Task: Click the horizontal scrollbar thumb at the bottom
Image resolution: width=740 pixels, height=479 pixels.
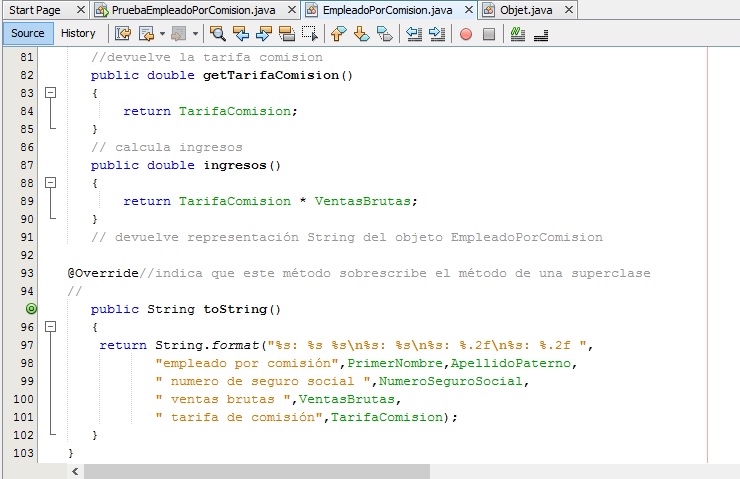Action: click(250, 471)
